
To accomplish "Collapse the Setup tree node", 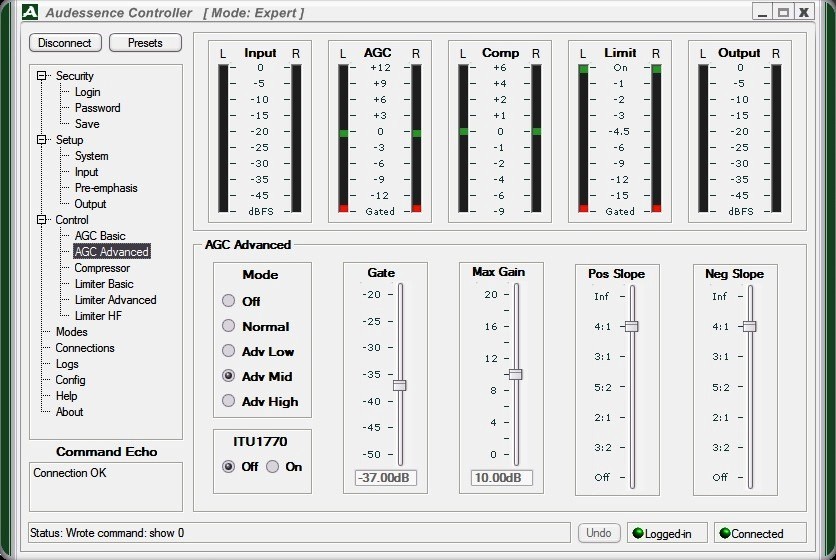I will click(42, 140).
